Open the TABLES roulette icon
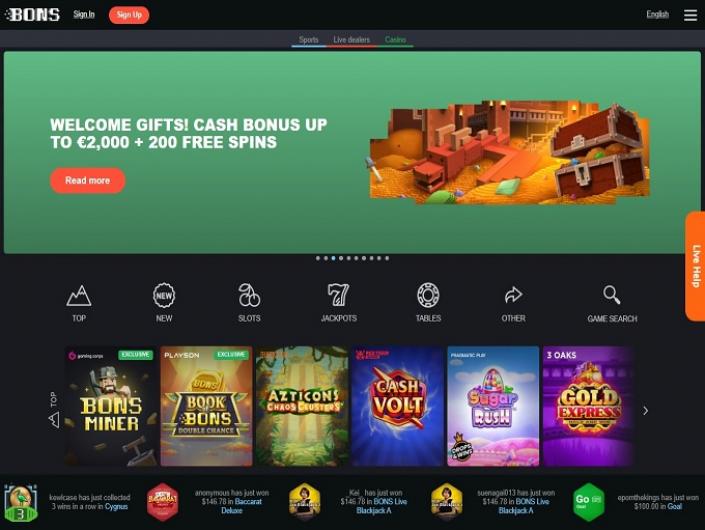705x530 pixels. click(428, 295)
